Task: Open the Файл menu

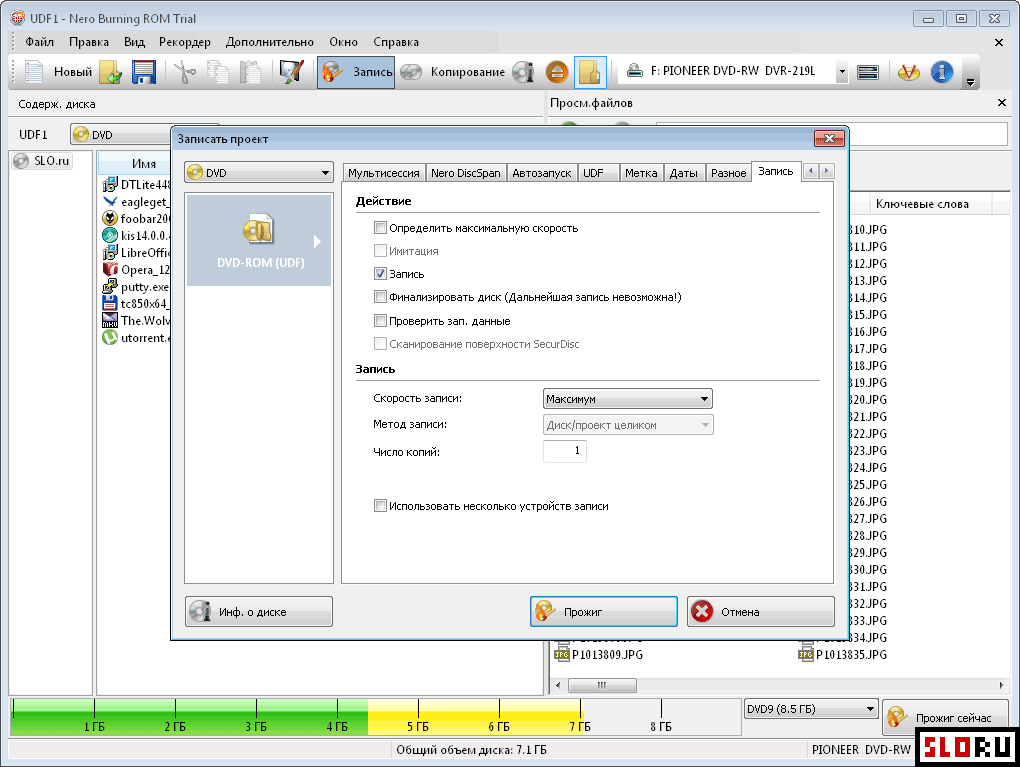Action: [40, 42]
